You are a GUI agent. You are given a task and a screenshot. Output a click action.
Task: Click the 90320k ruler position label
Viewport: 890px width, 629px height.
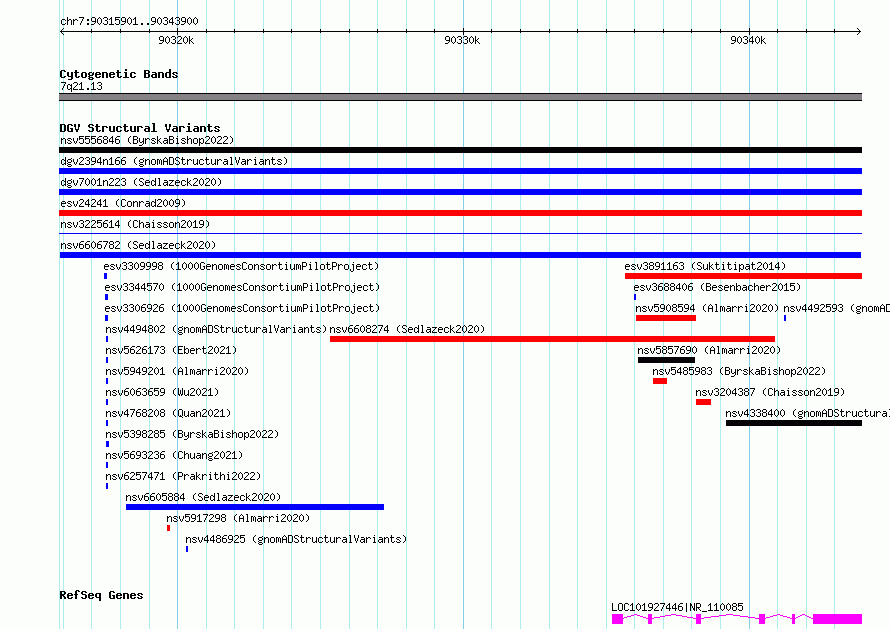click(x=176, y=40)
